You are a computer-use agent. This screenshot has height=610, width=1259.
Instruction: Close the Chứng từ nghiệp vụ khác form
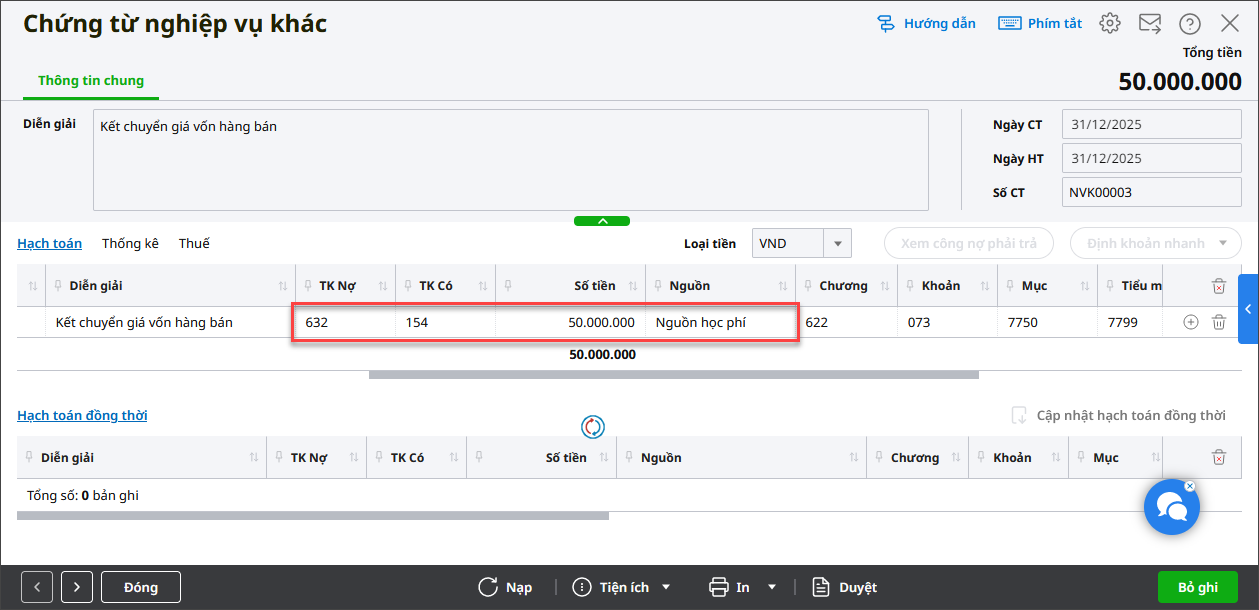coord(1230,23)
